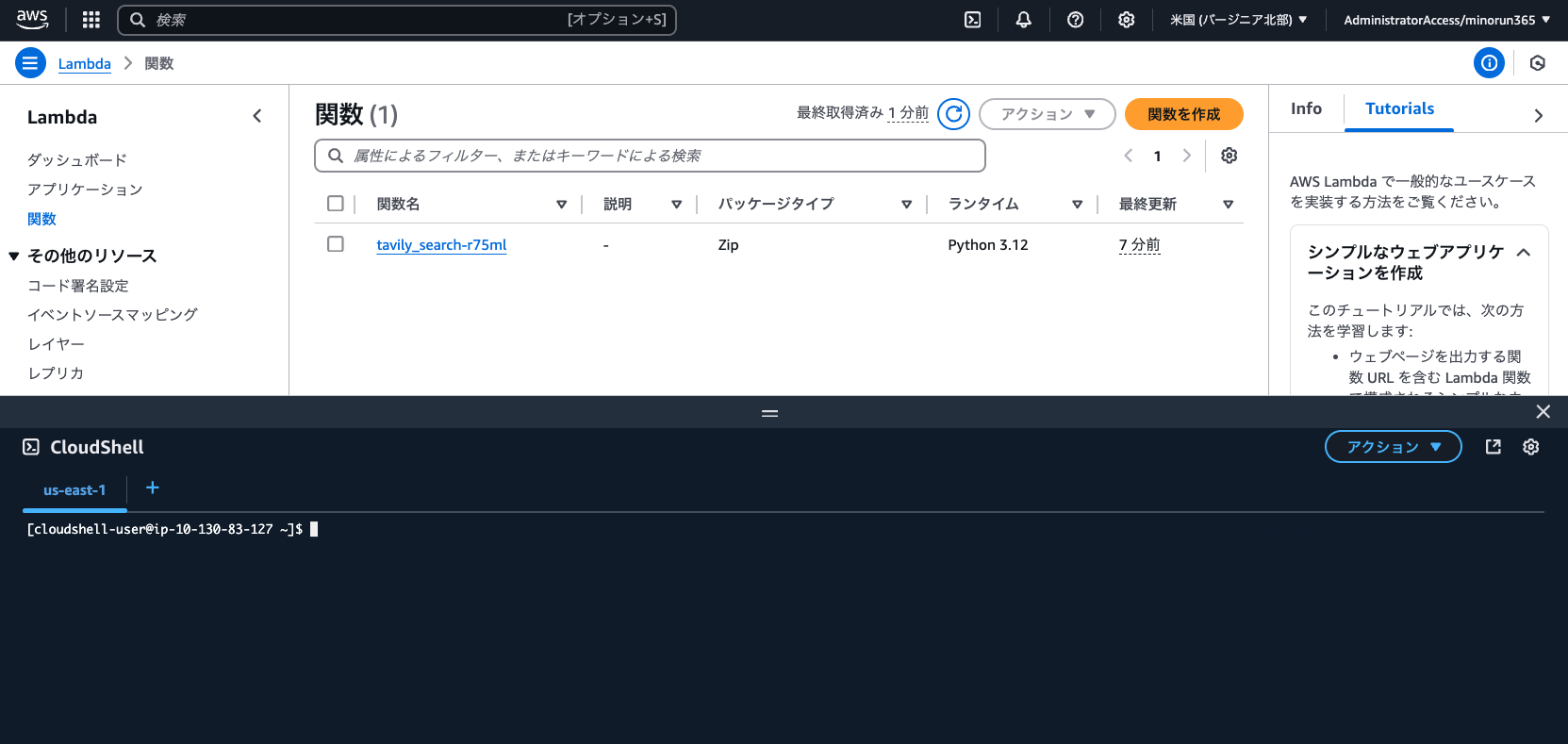Open the region selector 米国 (バージニア北部)

(x=1239, y=20)
